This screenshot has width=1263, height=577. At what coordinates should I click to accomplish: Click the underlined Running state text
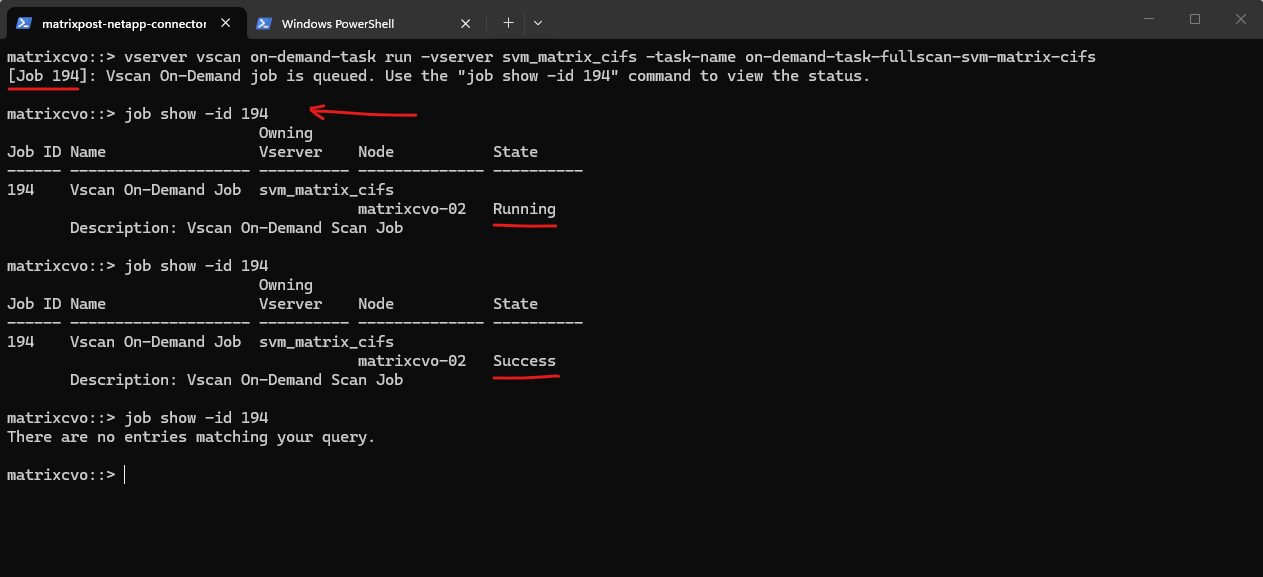[x=524, y=209]
